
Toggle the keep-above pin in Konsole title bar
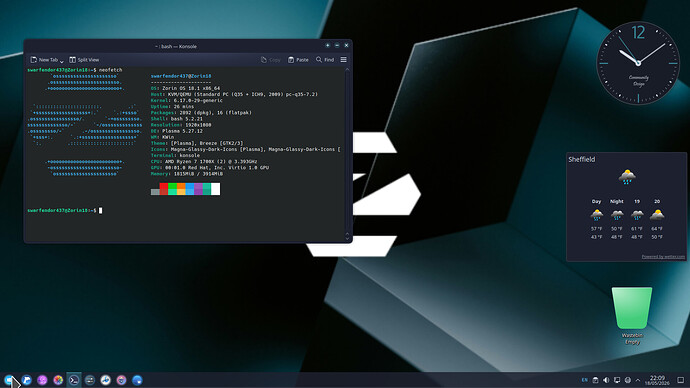pos(327,45)
